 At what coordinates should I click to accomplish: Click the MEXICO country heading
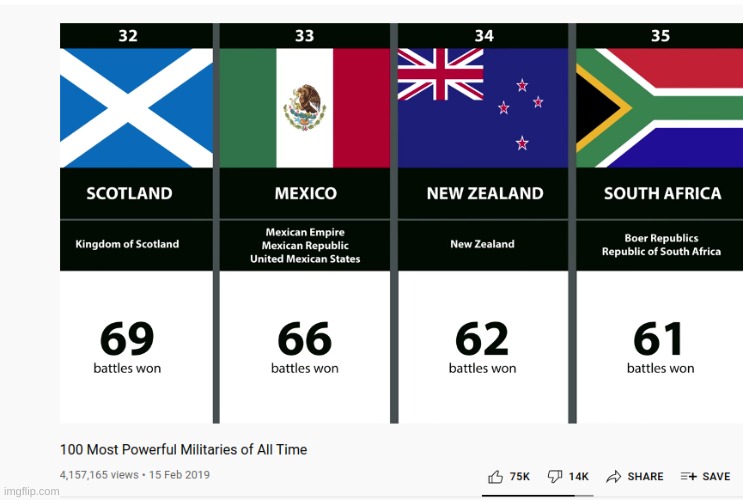(x=305, y=194)
